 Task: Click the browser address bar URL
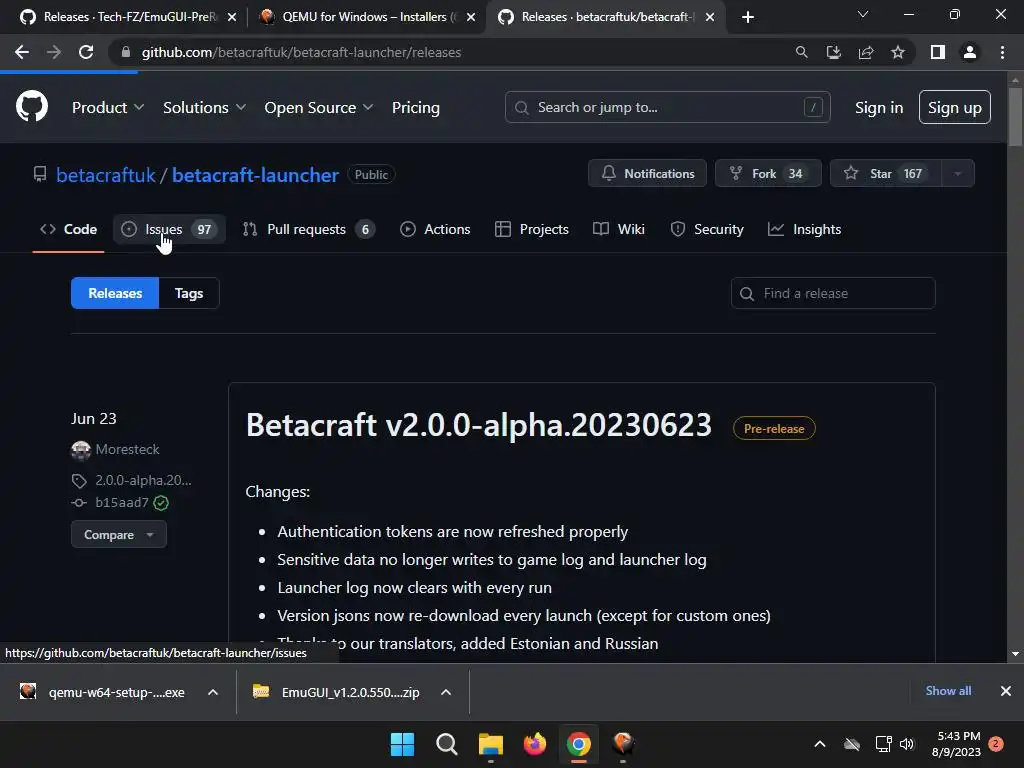point(301,52)
